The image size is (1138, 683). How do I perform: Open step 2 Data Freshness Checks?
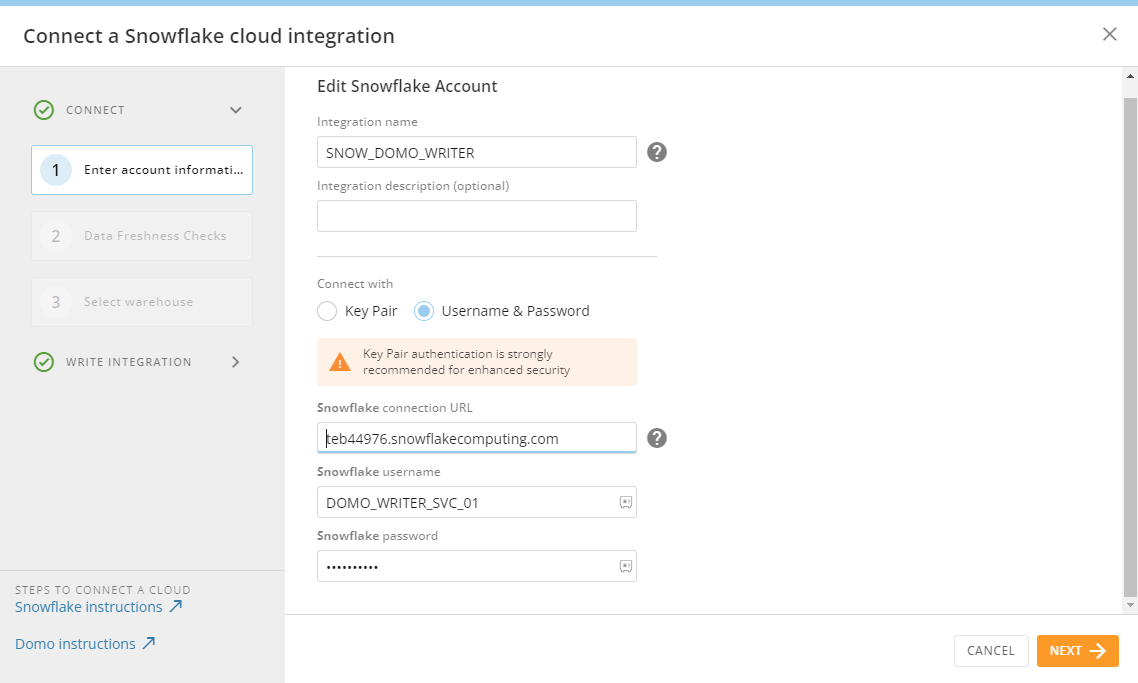(x=142, y=236)
